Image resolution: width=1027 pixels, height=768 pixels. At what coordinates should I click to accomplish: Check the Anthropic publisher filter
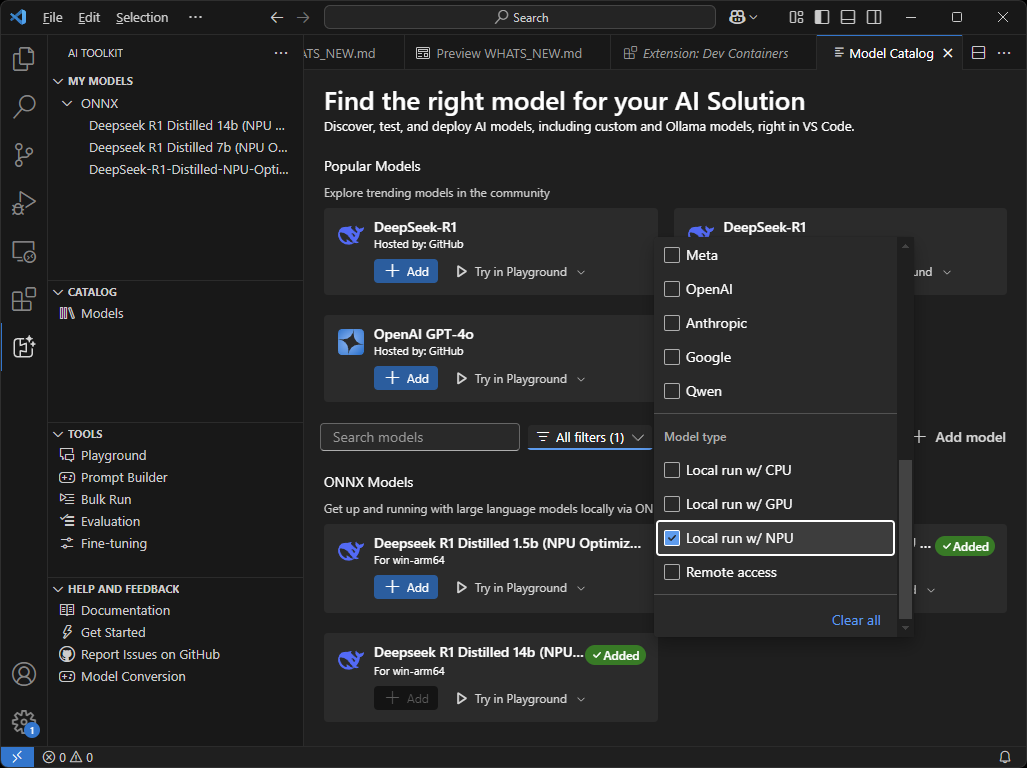pyautogui.click(x=673, y=324)
